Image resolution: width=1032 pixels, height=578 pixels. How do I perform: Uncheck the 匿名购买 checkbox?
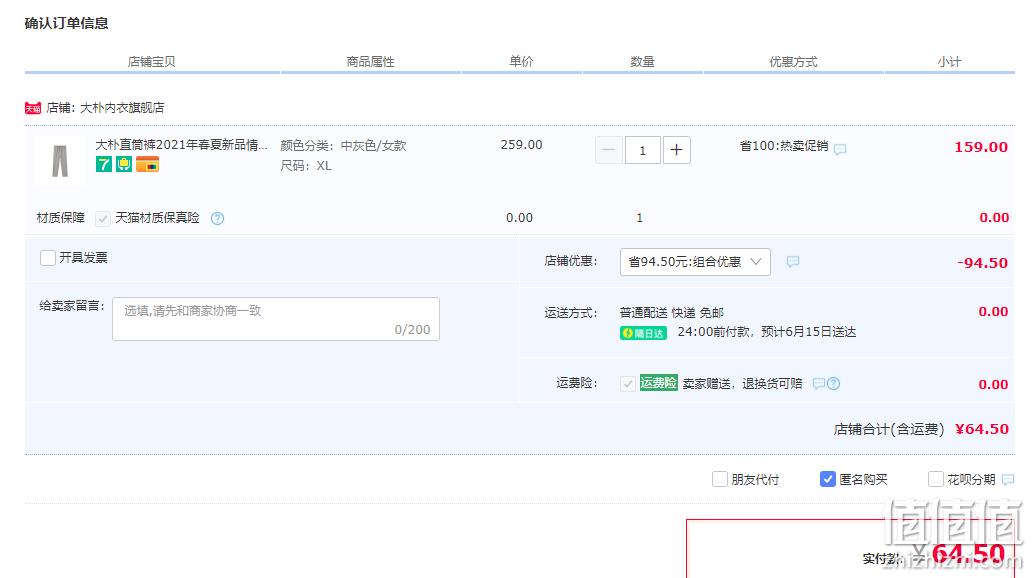pyautogui.click(x=827, y=479)
